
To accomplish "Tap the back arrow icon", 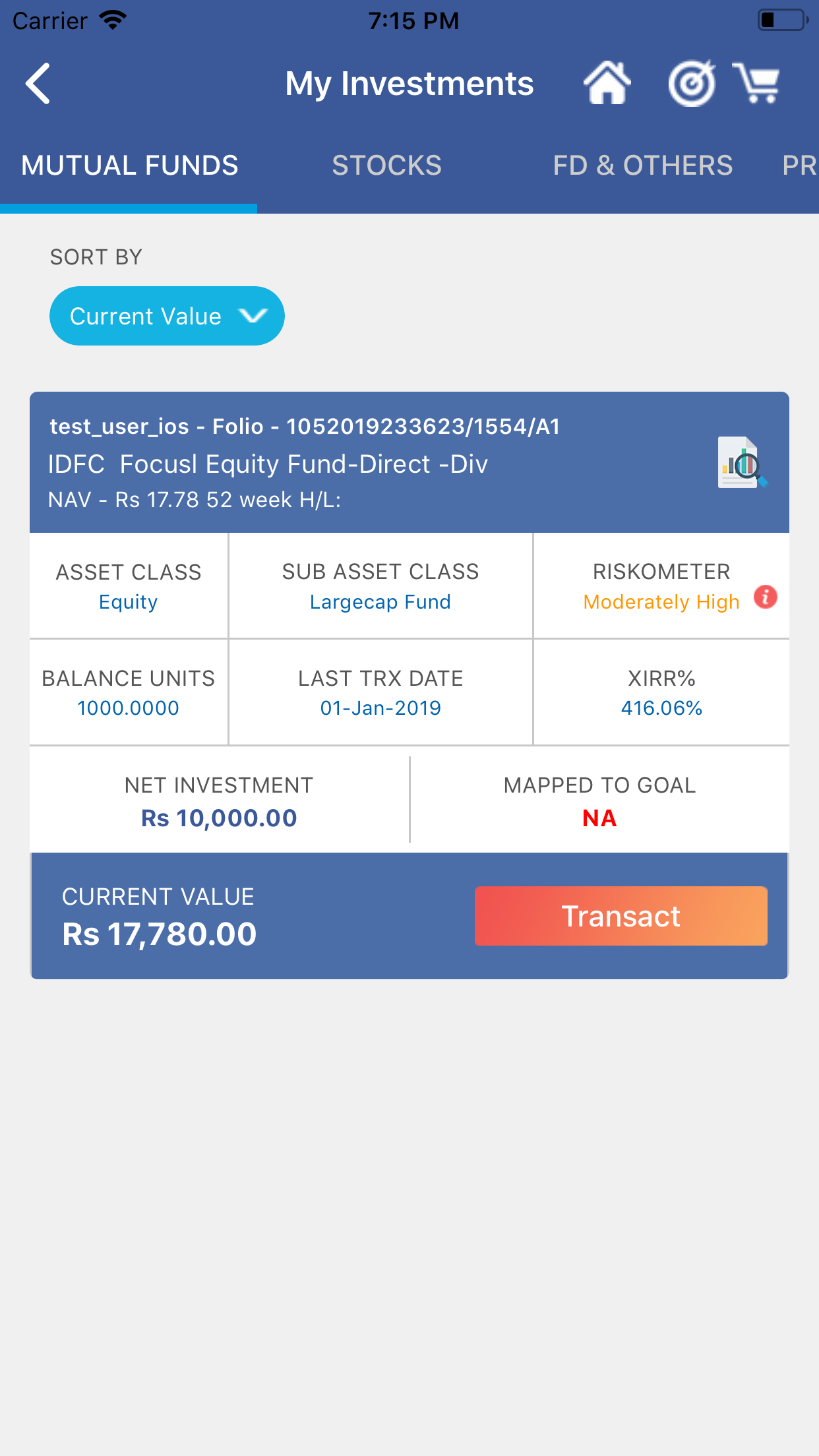I will 38,84.
